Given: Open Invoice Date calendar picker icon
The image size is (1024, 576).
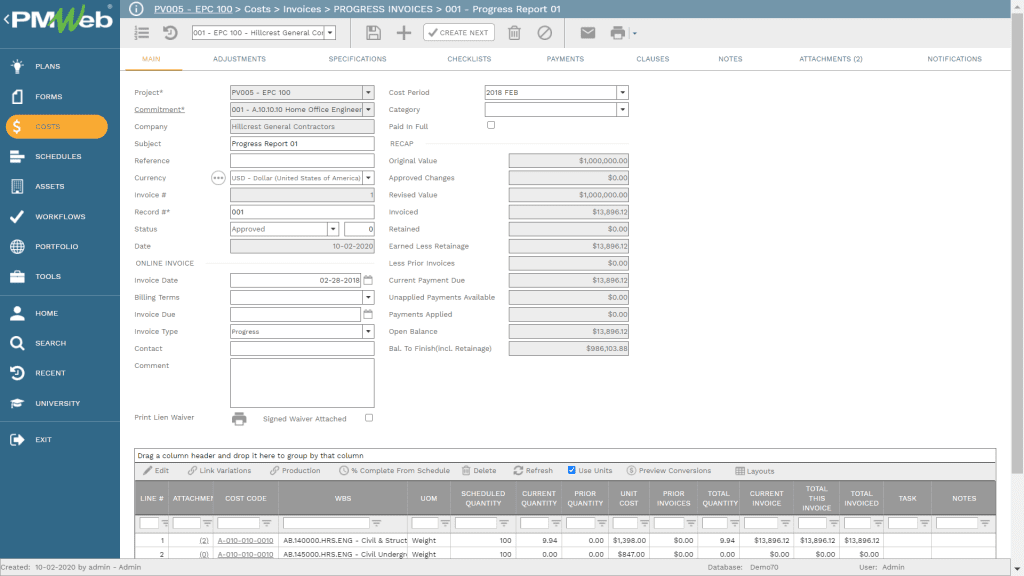Looking at the screenshot, I should (x=368, y=280).
